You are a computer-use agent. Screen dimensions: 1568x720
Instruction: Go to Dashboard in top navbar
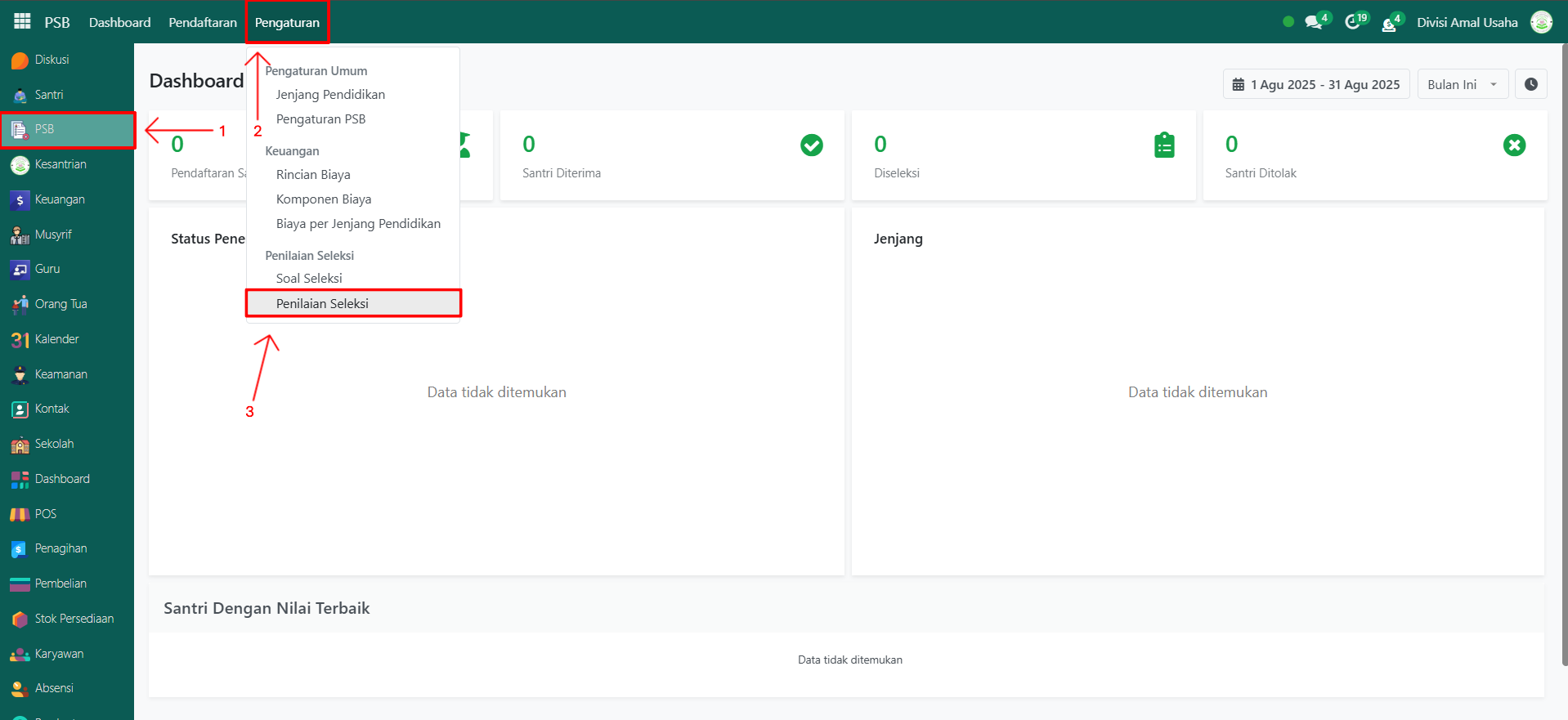point(119,22)
